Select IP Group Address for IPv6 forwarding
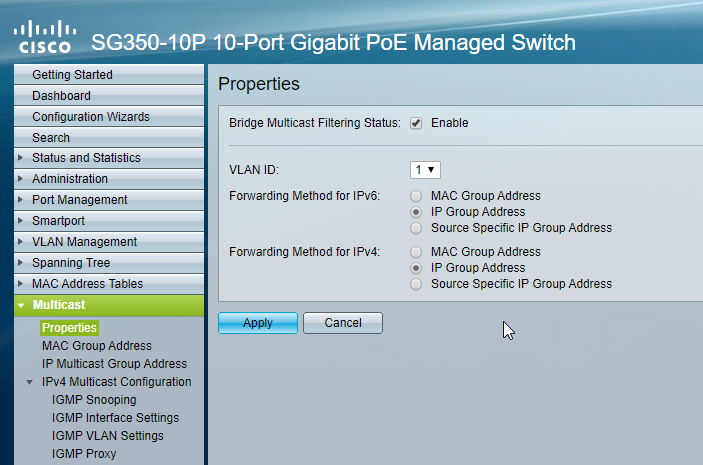The image size is (703, 465). point(416,212)
